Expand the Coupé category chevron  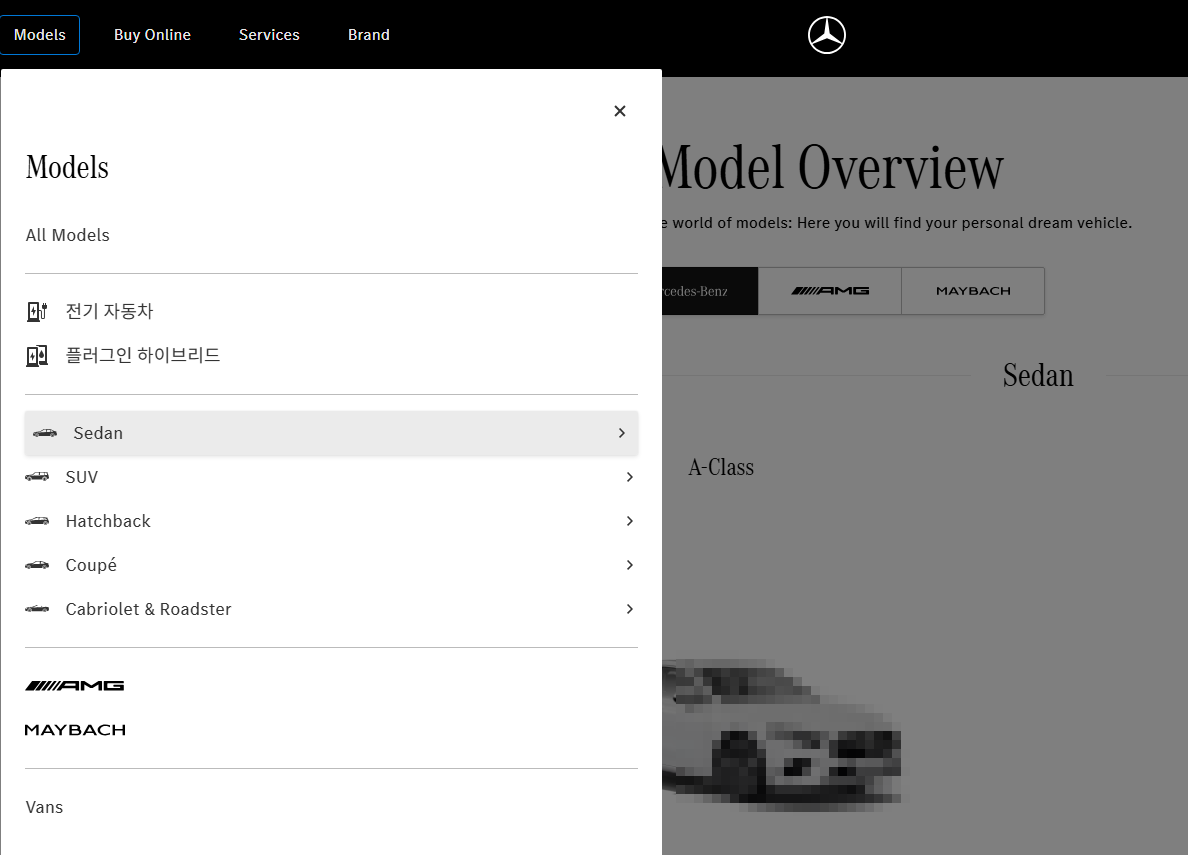tap(630, 565)
